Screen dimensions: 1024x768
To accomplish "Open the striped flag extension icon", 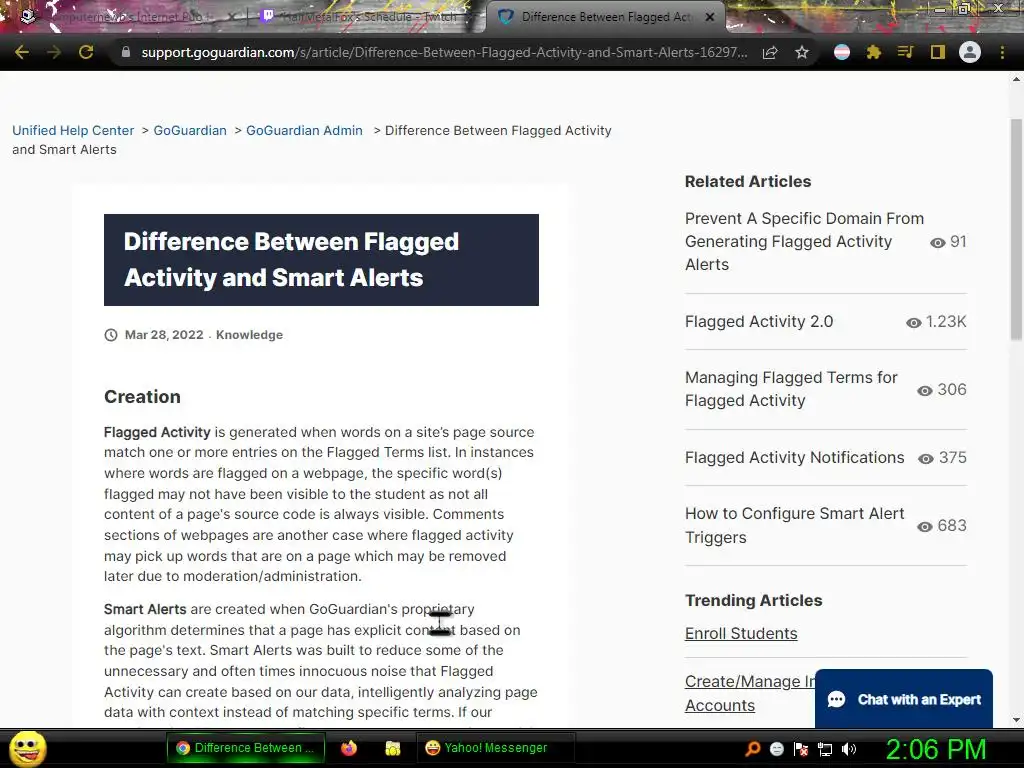I will 842,52.
